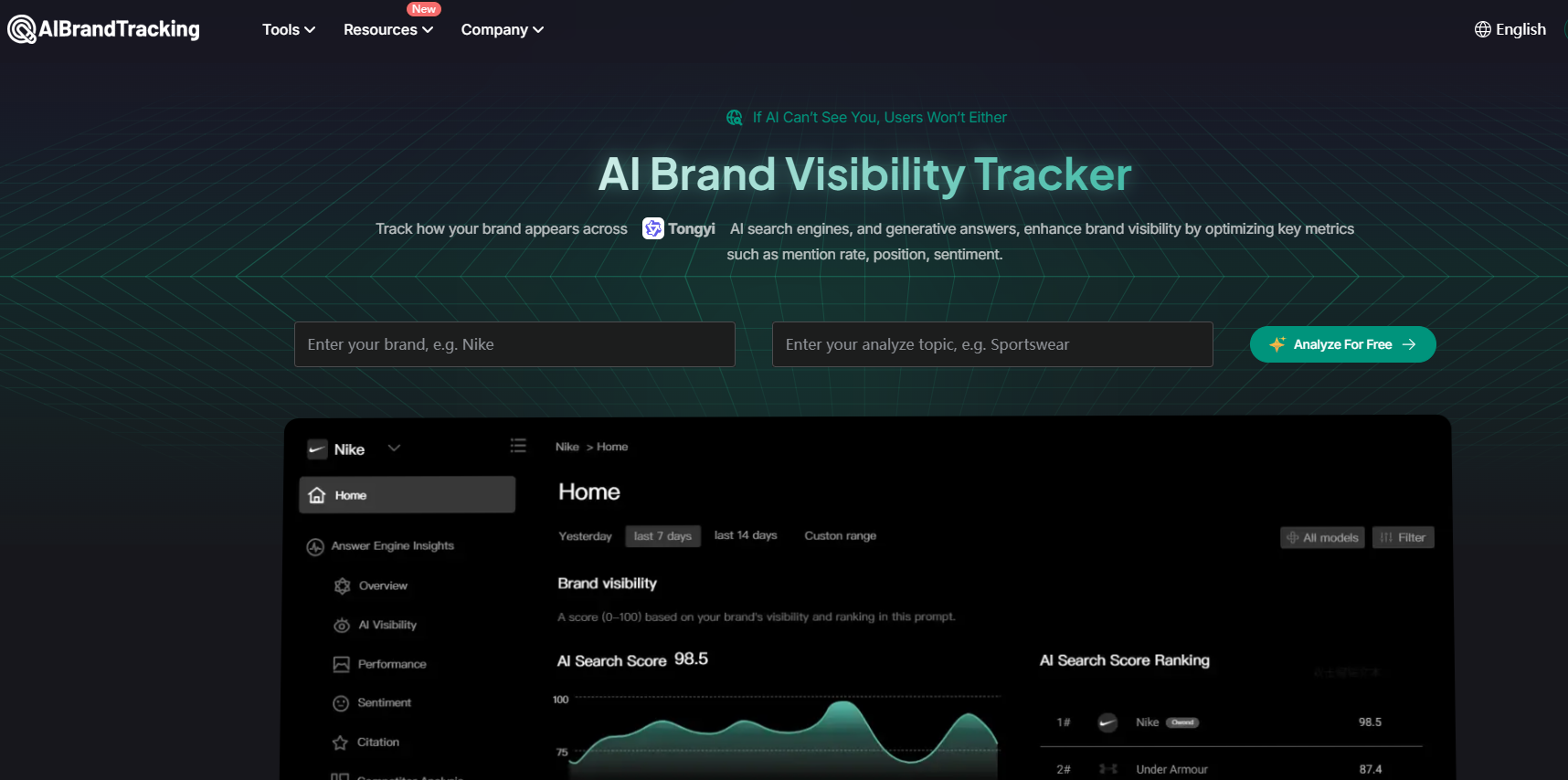This screenshot has width=1568, height=780.
Task: Click the 87.4 score for Under Armour
Action: [1370, 769]
